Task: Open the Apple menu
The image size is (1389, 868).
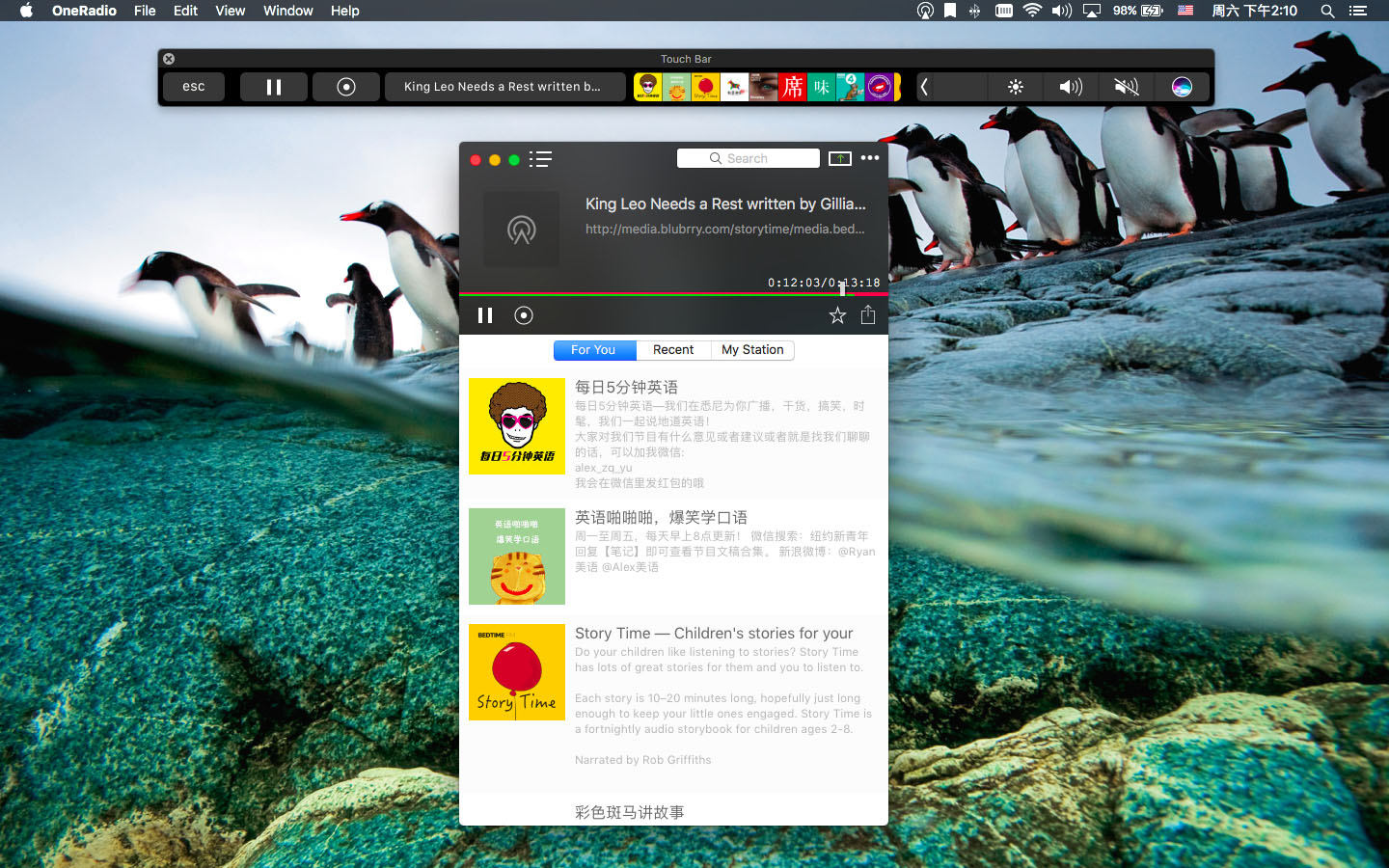Action: [x=26, y=11]
